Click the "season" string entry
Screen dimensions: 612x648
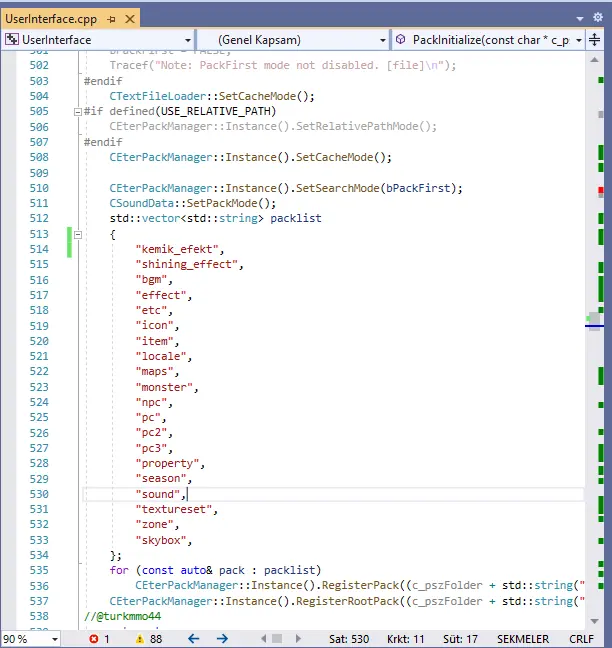click(161, 479)
